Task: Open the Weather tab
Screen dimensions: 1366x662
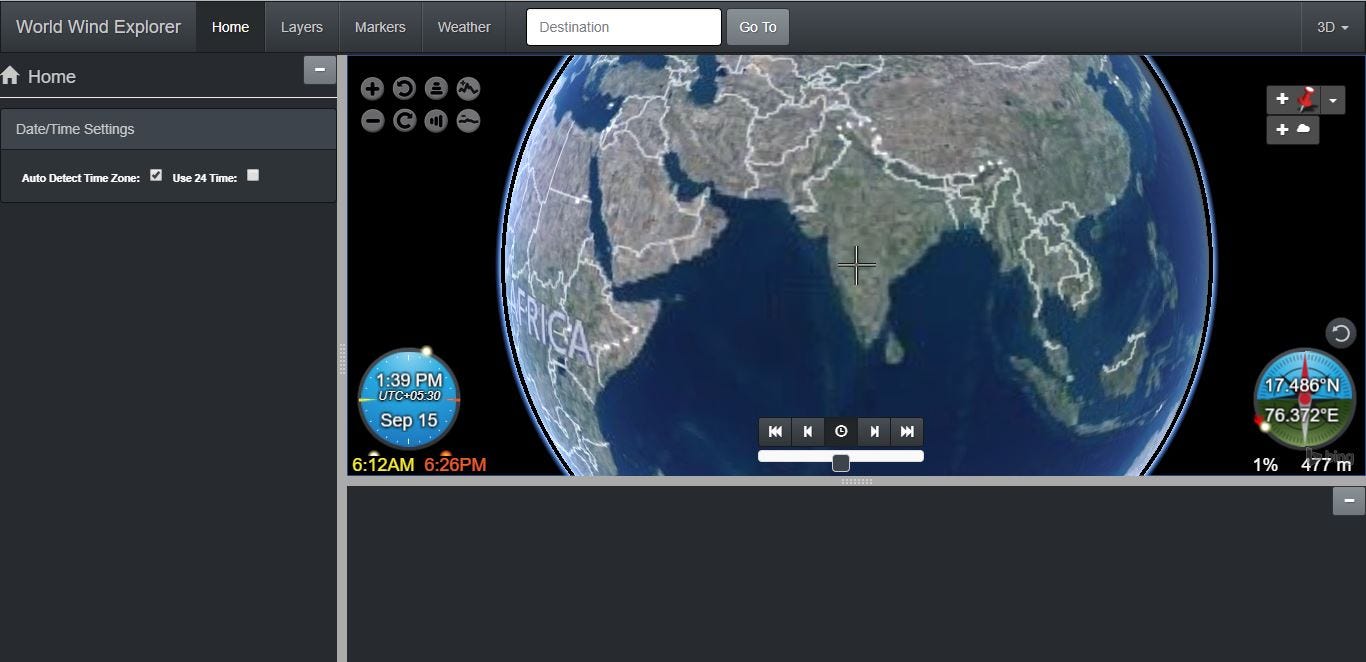Action: click(x=463, y=27)
